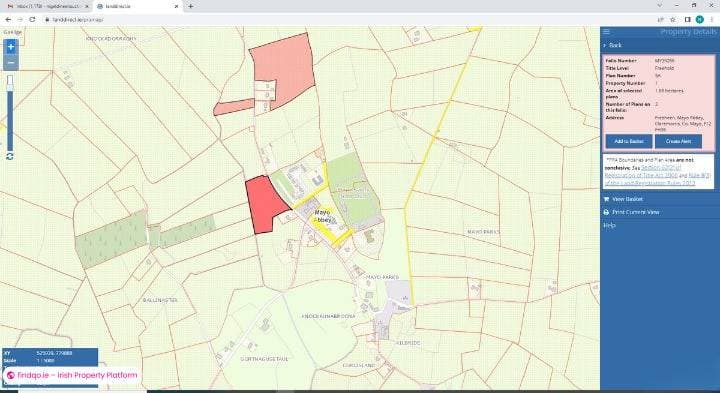The width and height of the screenshot is (720, 393).
Task: Click the Mayo Abbey map label
Action: (323, 216)
